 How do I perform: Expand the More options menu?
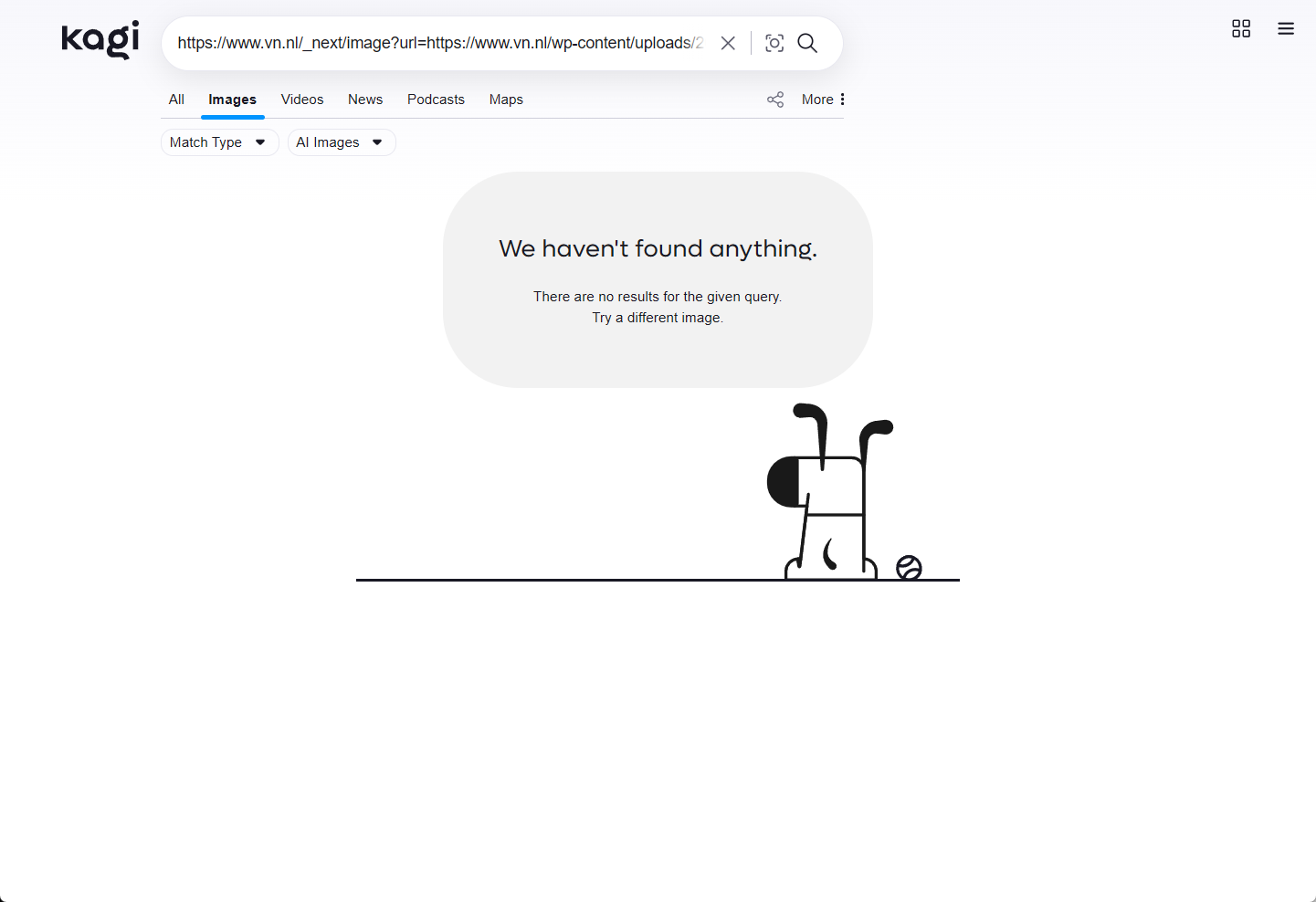823,100
